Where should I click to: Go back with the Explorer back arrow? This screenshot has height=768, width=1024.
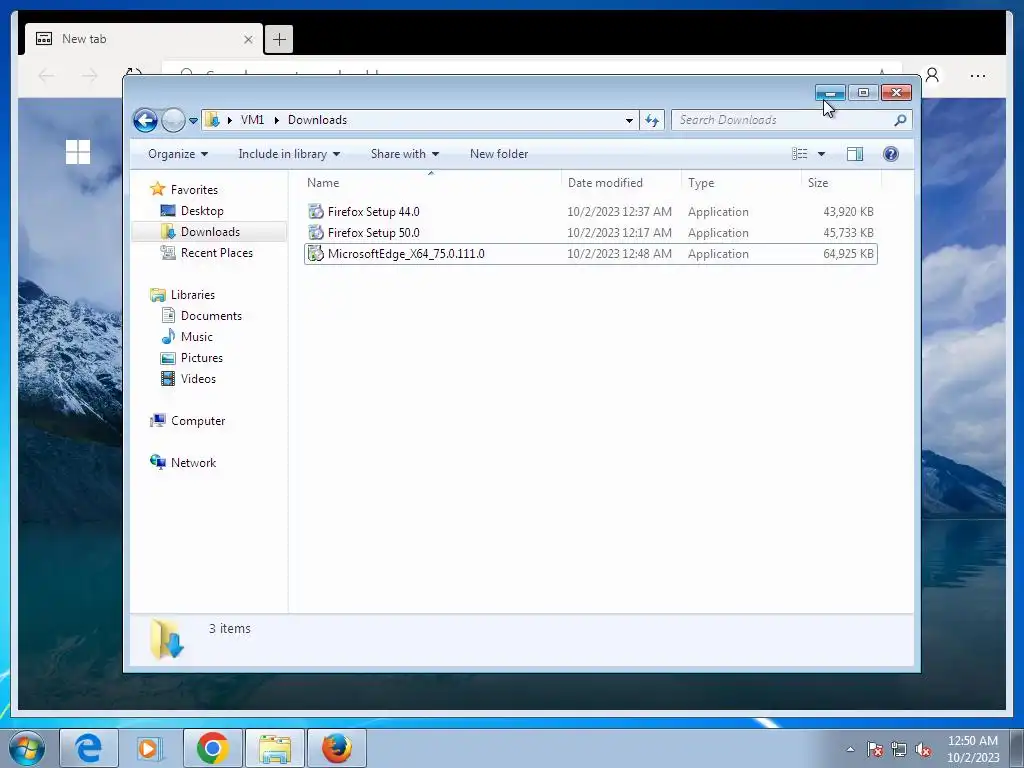tap(145, 120)
